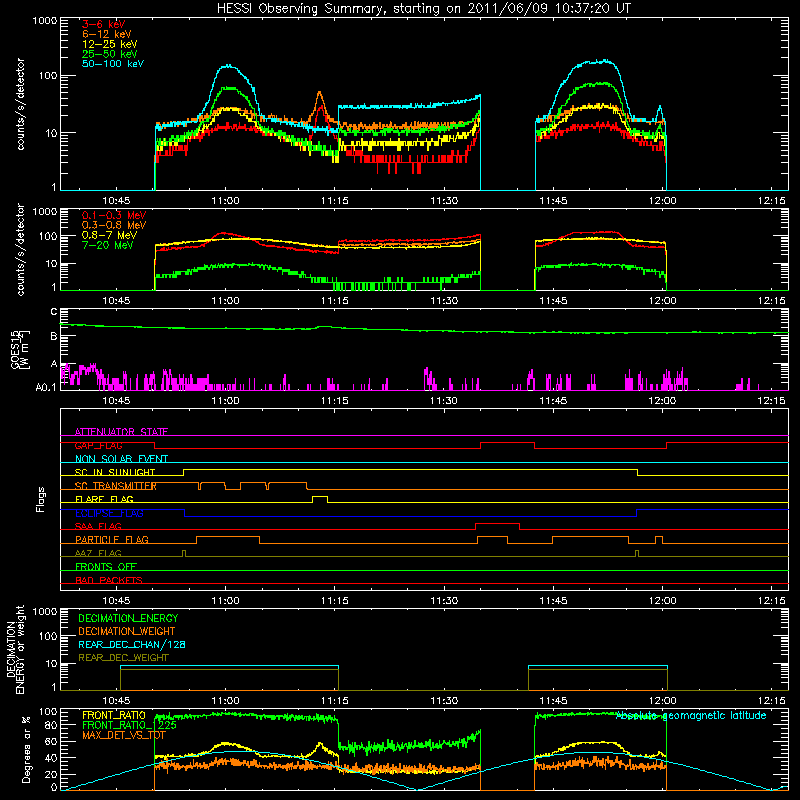The width and height of the screenshot is (800, 800).
Task: Click the 0.8-7 MeV legend label
Action: (x=109, y=235)
